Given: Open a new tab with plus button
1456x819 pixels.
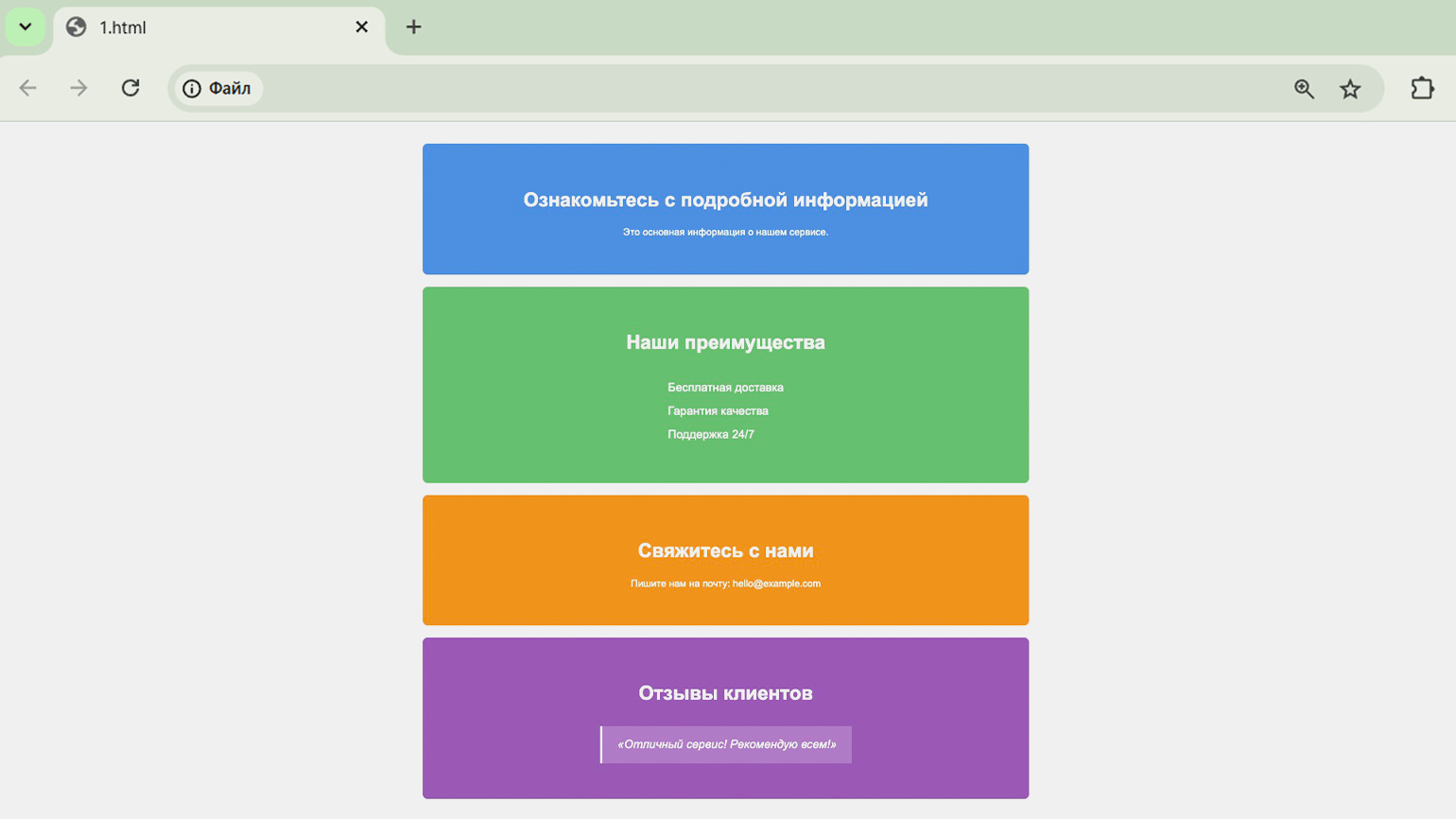Looking at the screenshot, I should tap(413, 27).
